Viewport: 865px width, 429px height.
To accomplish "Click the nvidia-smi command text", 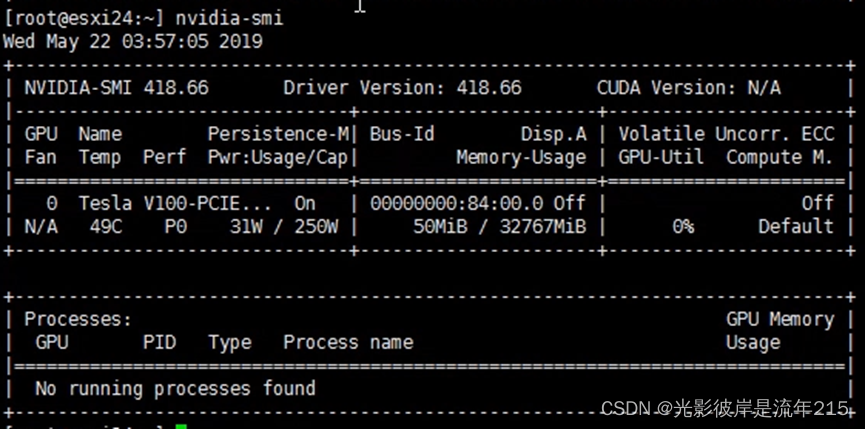I will (229, 18).
